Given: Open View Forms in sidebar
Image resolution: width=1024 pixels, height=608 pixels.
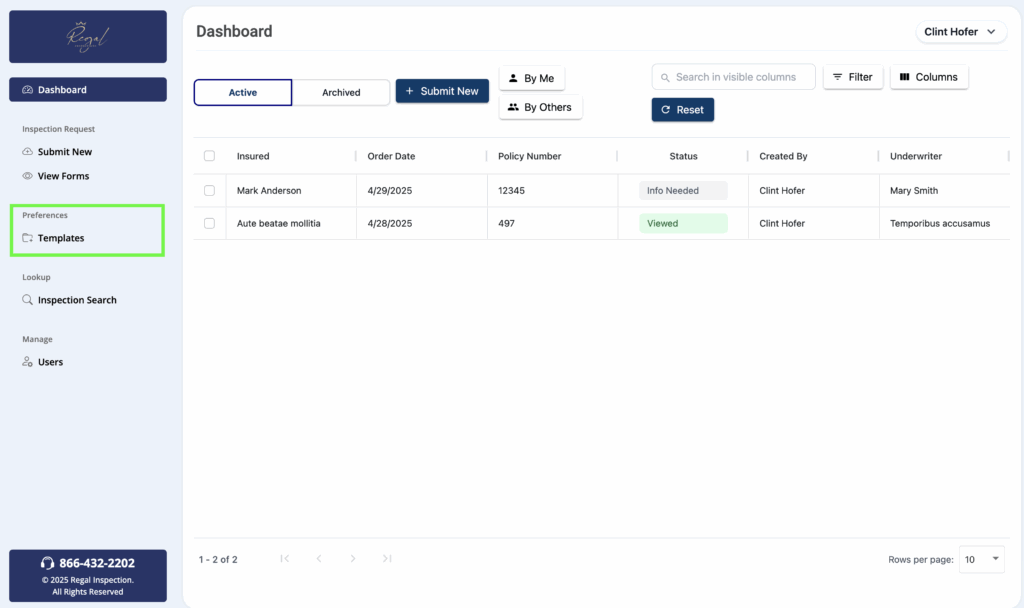Looking at the screenshot, I should click(63, 176).
